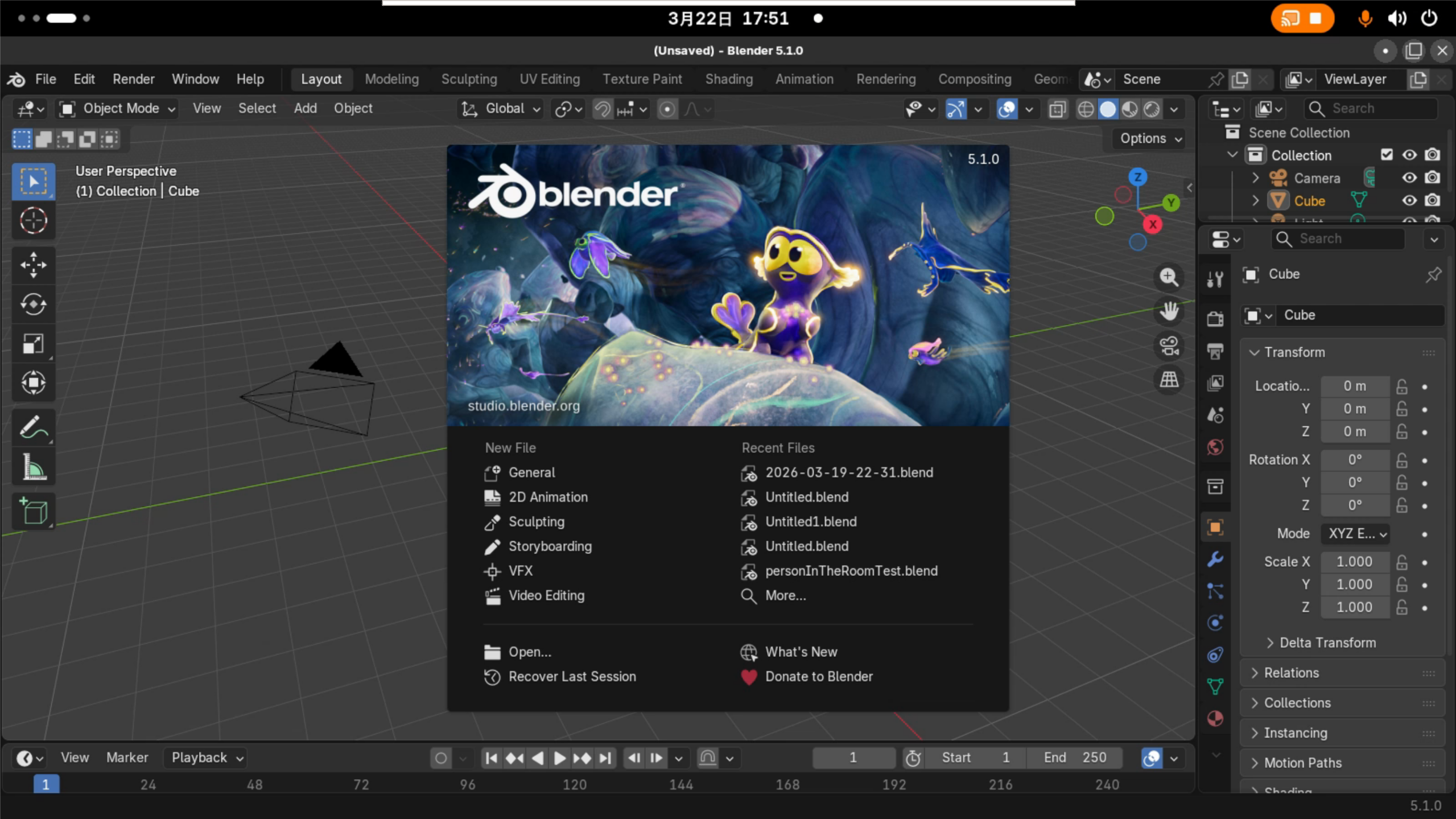Toggle X-ray in viewport header
The width and height of the screenshot is (1456, 819).
(1057, 109)
